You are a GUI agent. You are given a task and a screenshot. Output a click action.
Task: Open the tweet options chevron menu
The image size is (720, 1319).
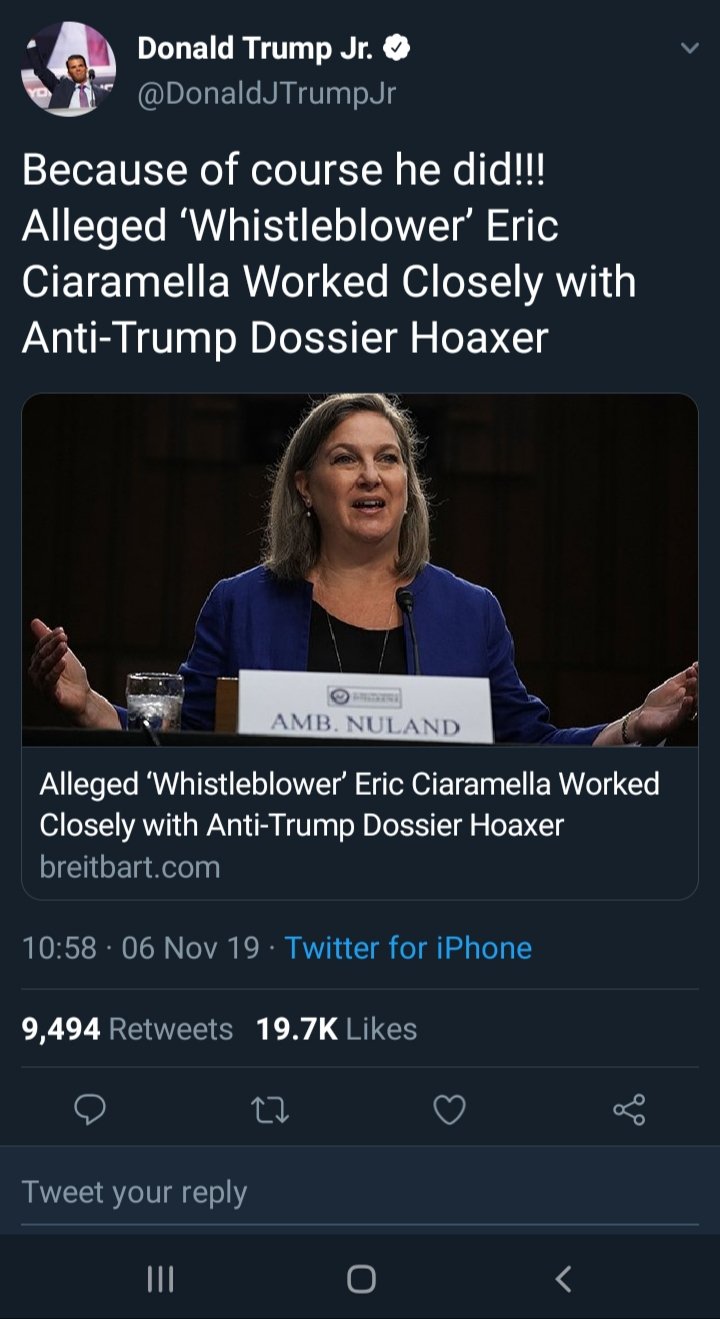tap(688, 48)
